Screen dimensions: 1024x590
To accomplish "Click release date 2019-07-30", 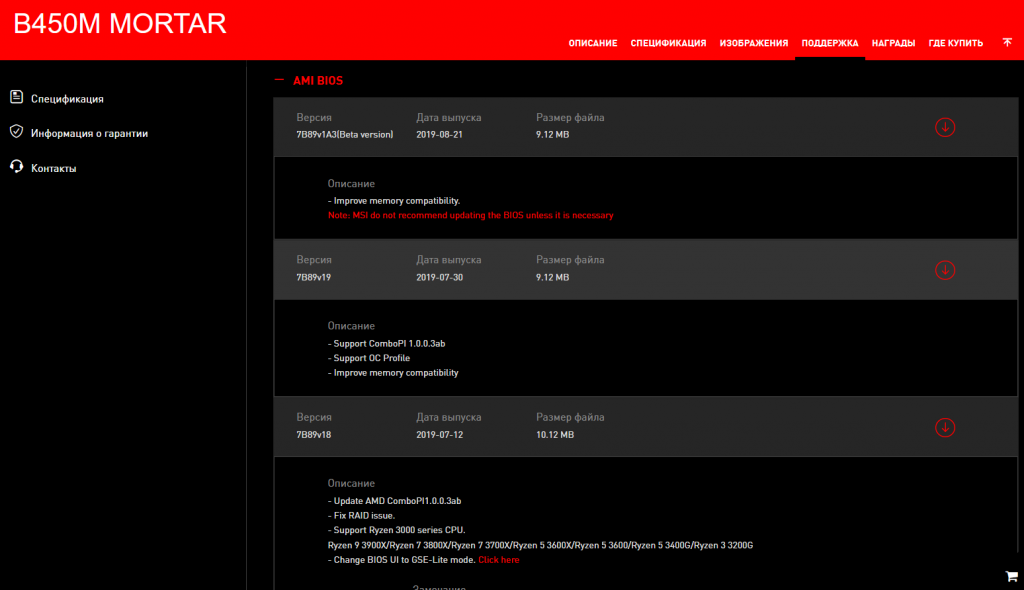I will click(440, 277).
